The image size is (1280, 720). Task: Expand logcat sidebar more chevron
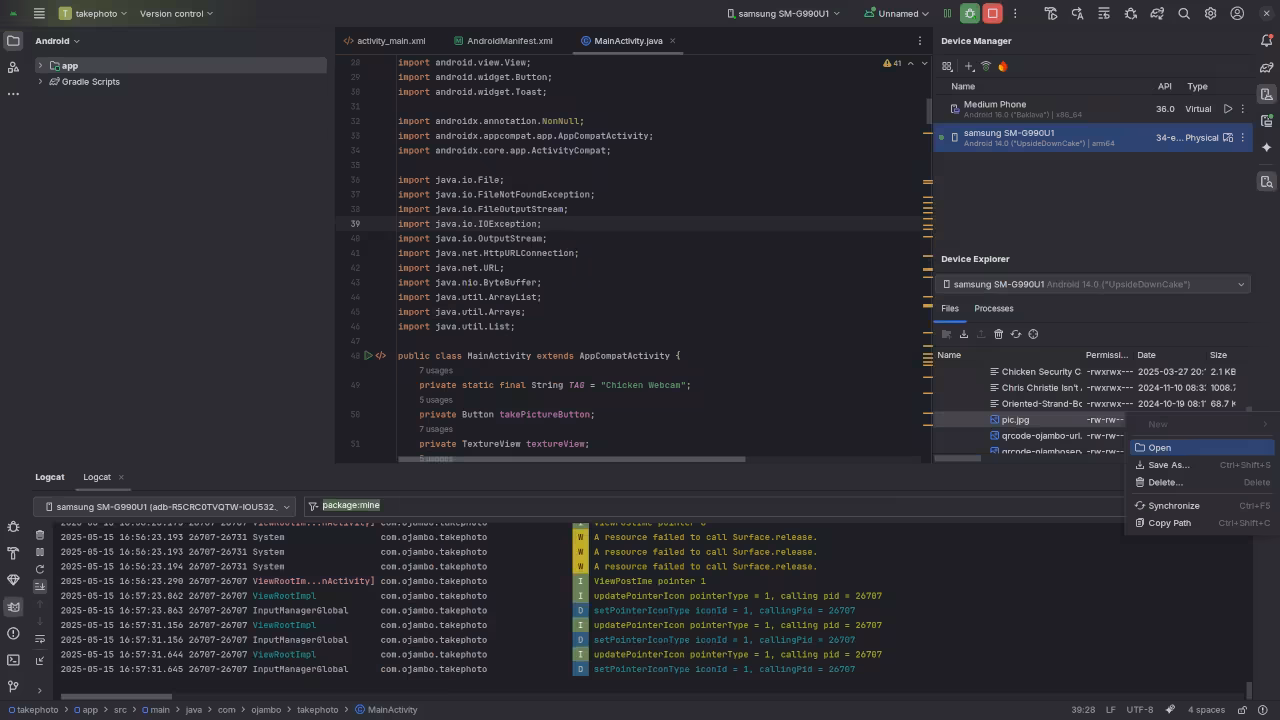pos(40,690)
